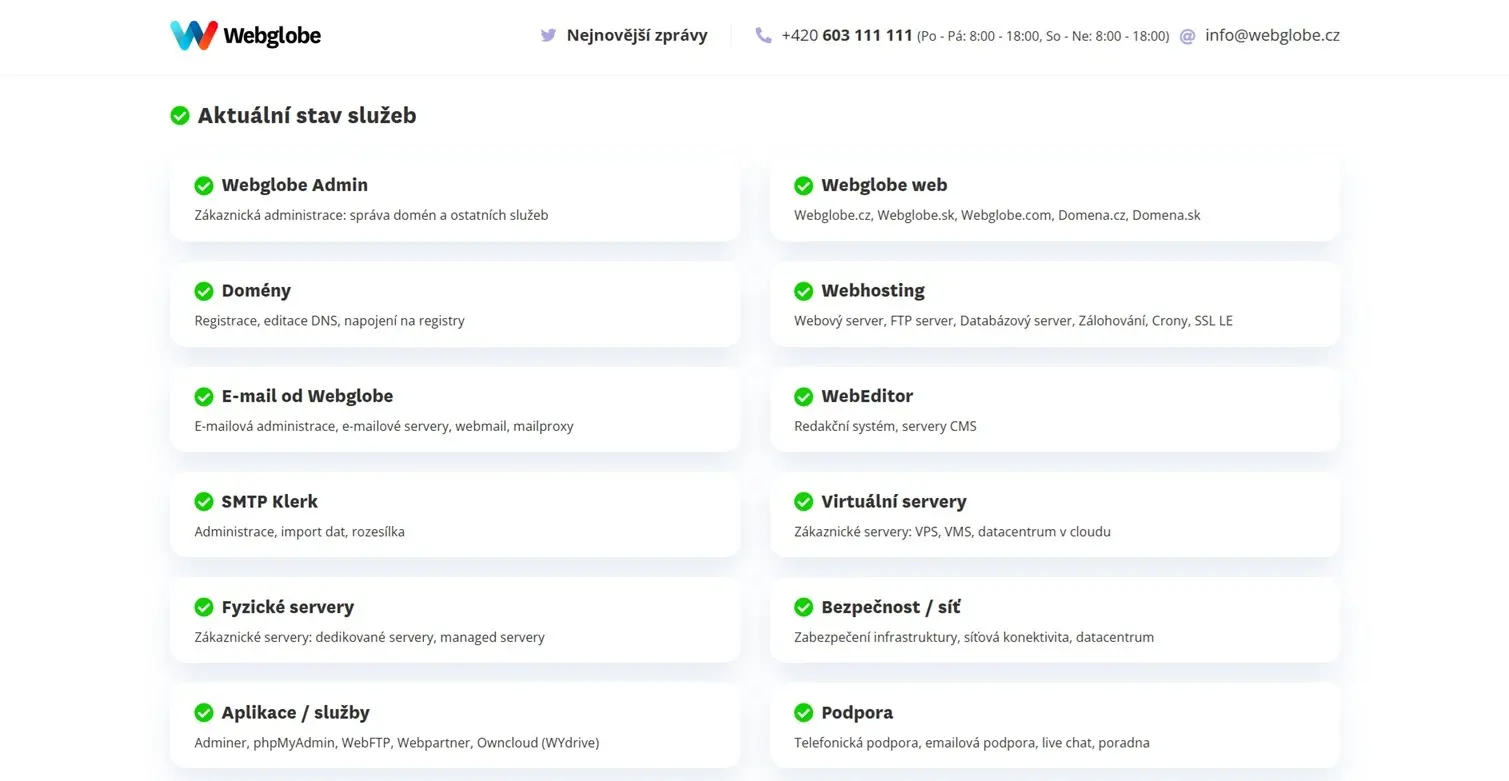Open the Webglobe Admin service card

(455, 199)
